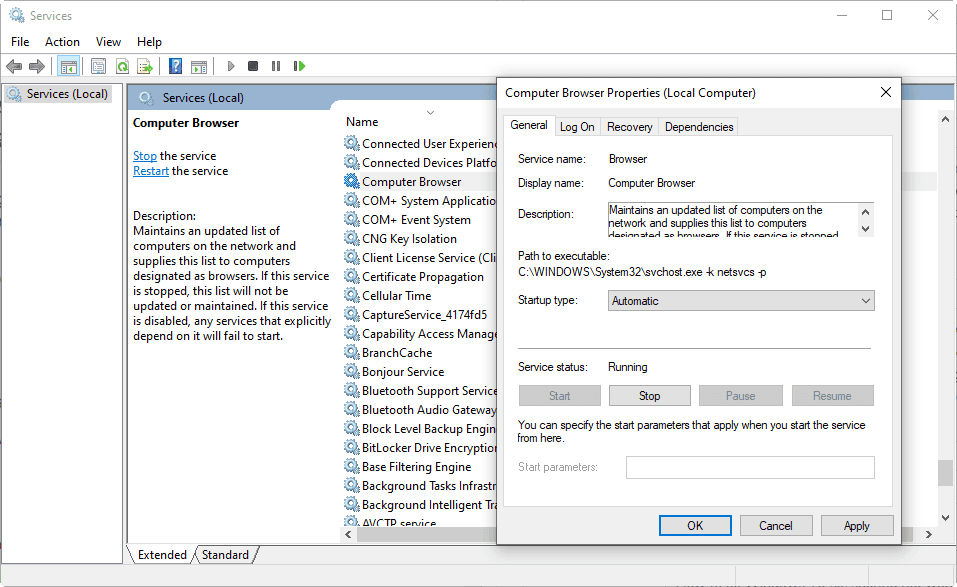The height and width of the screenshot is (587, 957).
Task: Stop the service via the Stop link
Action: tap(144, 155)
